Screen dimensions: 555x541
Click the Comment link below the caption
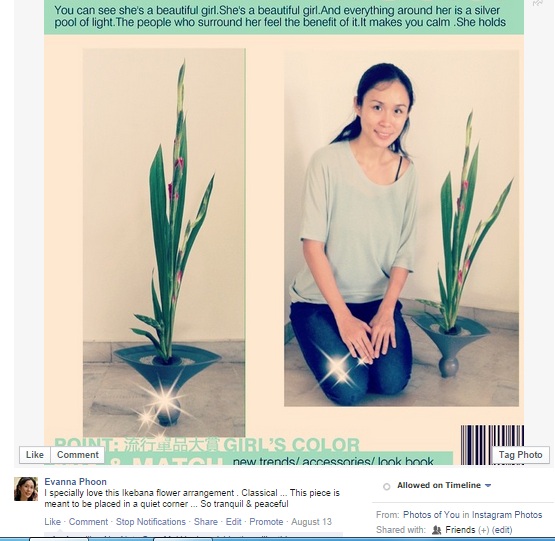pos(88,522)
